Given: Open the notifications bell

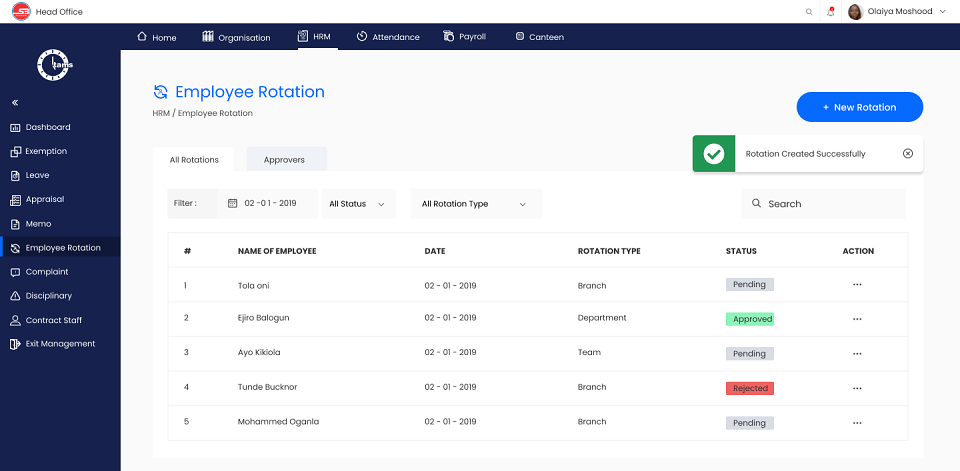Looking at the screenshot, I should 831,11.
